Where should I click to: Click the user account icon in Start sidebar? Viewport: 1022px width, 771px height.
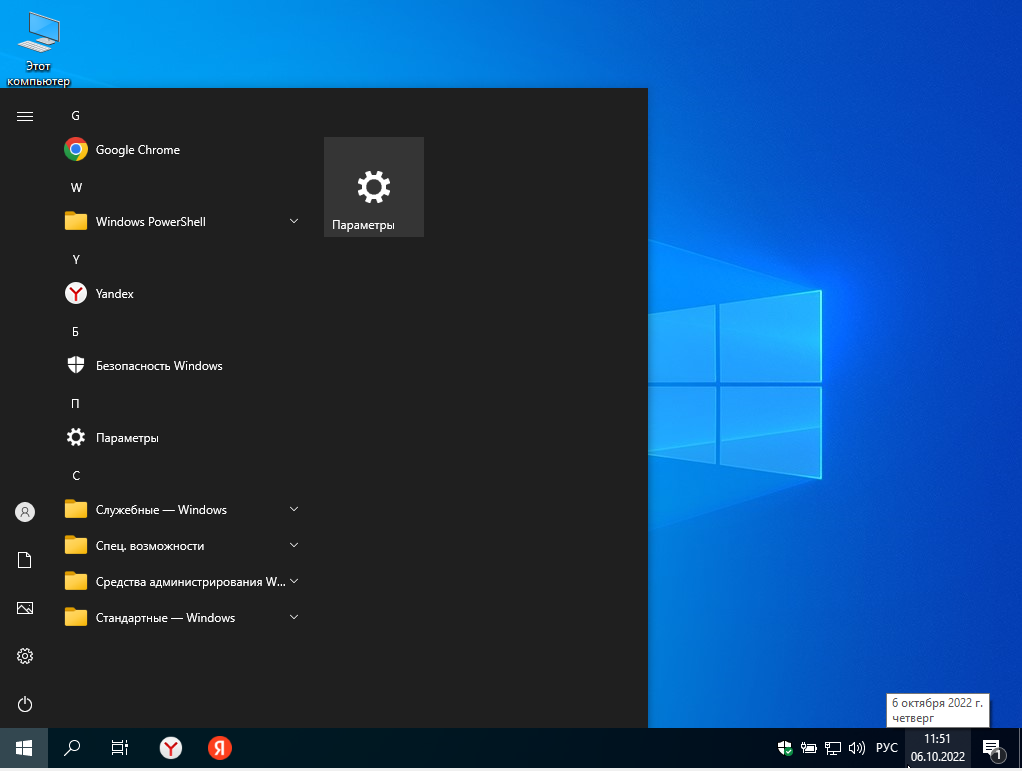(25, 512)
